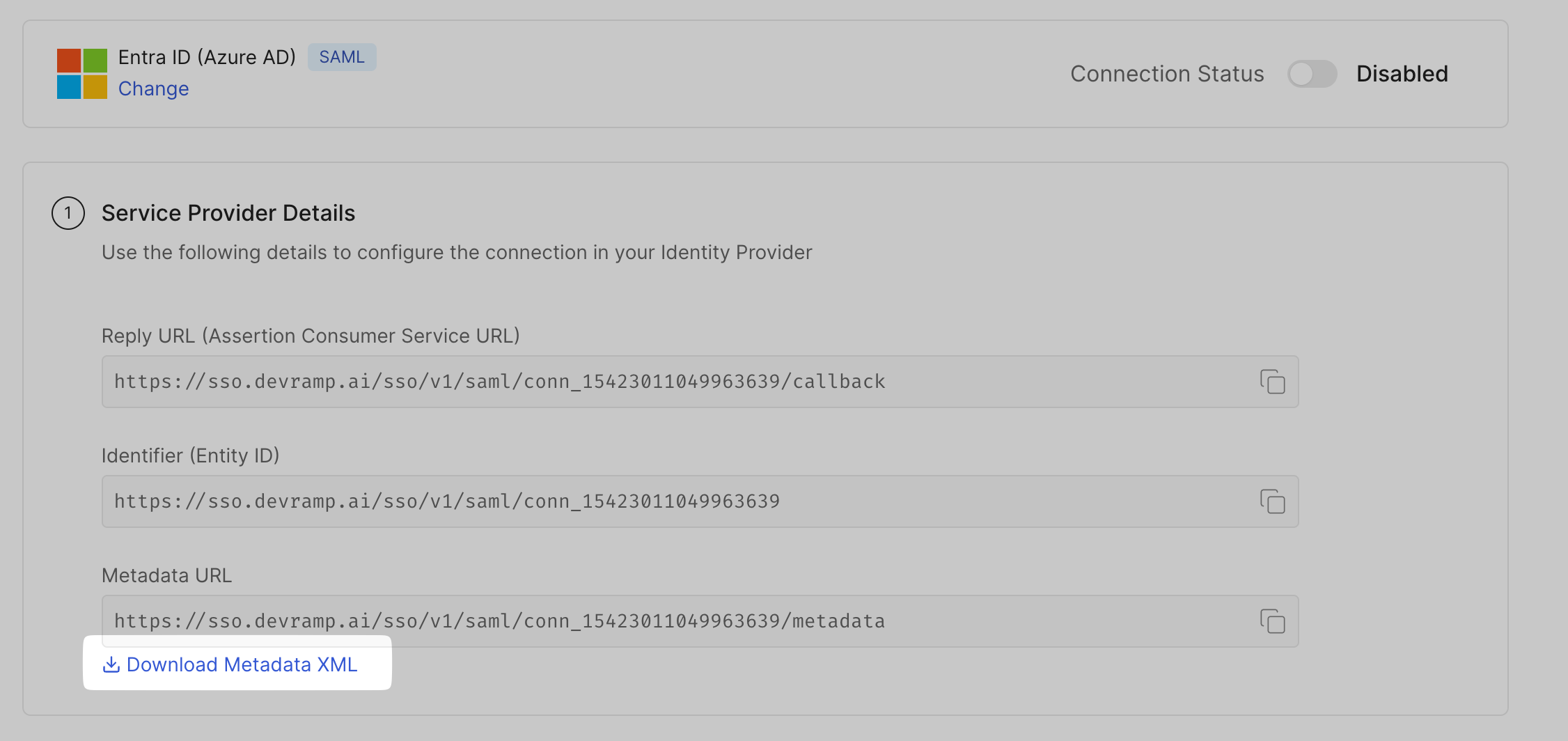The width and height of the screenshot is (1568, 741).
Task: Copy the Metadata URL to clipboard
Action: click(1272, 621)
